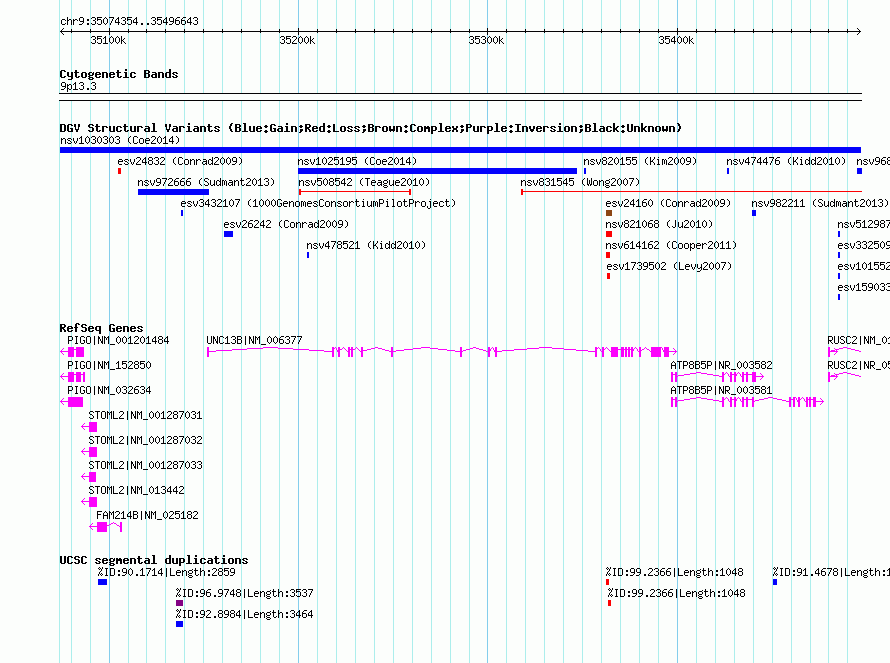Click the 35400k ruler tick label
890x663 pixels.
(x=676, y=40)
